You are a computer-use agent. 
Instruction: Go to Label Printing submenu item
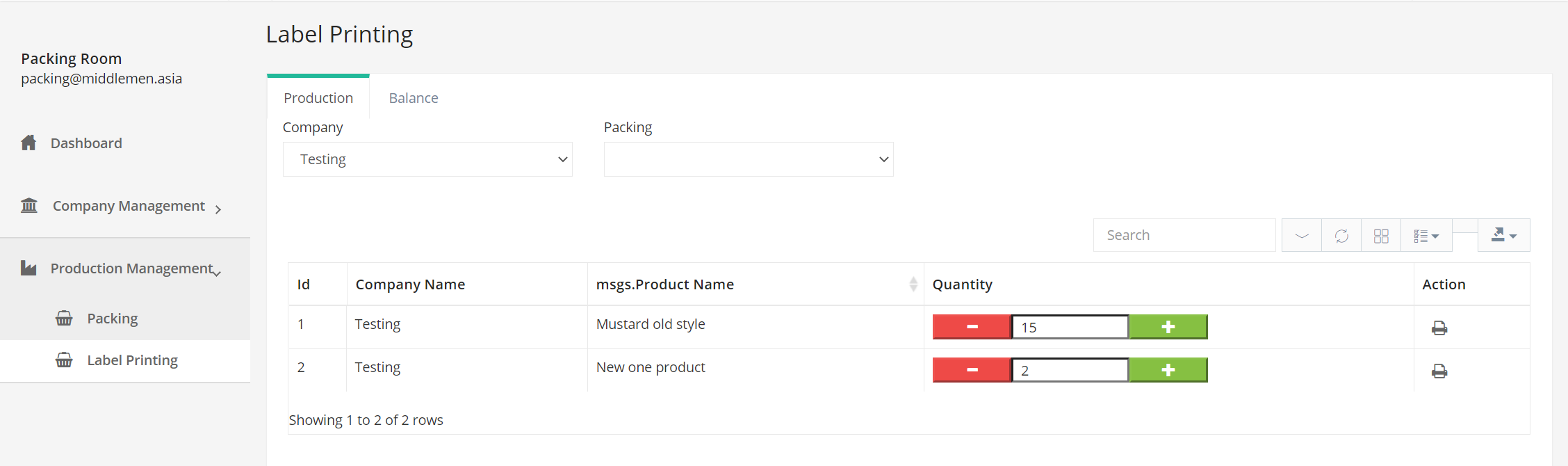[133, 360]
